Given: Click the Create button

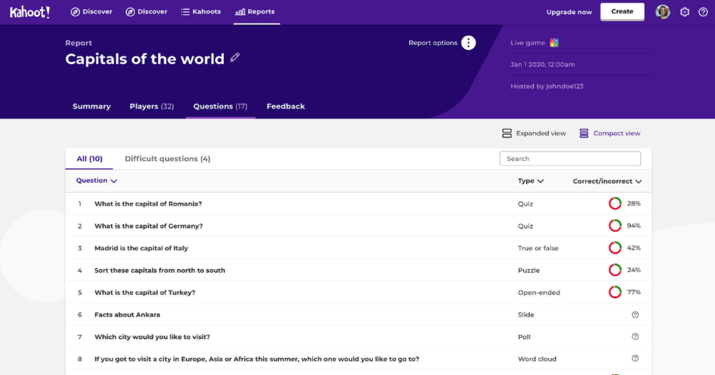Looking at the screenshot, I should pyautogui.click(x=622, y=12).
